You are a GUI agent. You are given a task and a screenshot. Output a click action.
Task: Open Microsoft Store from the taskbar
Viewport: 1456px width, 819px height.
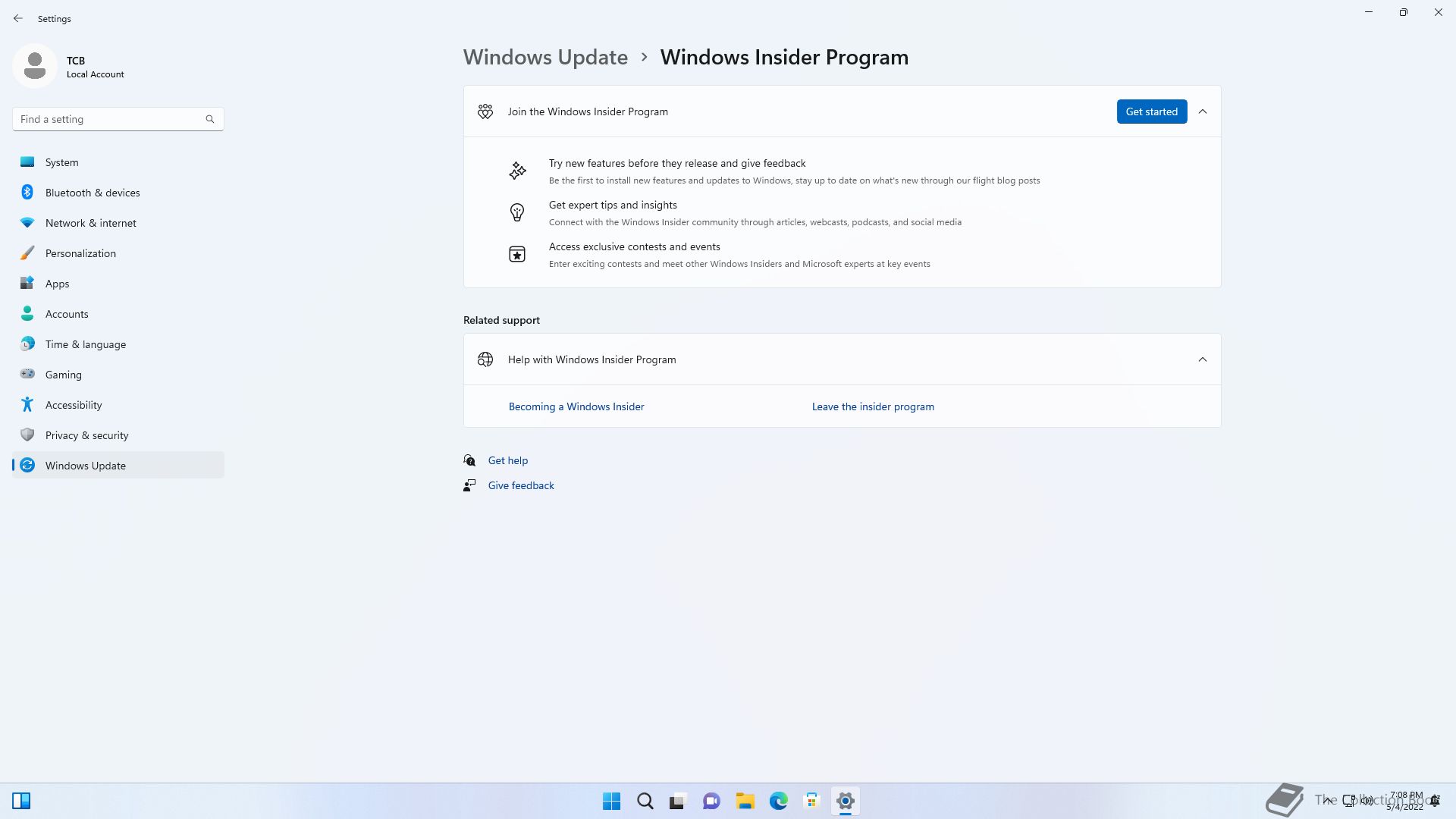point(811,801)
